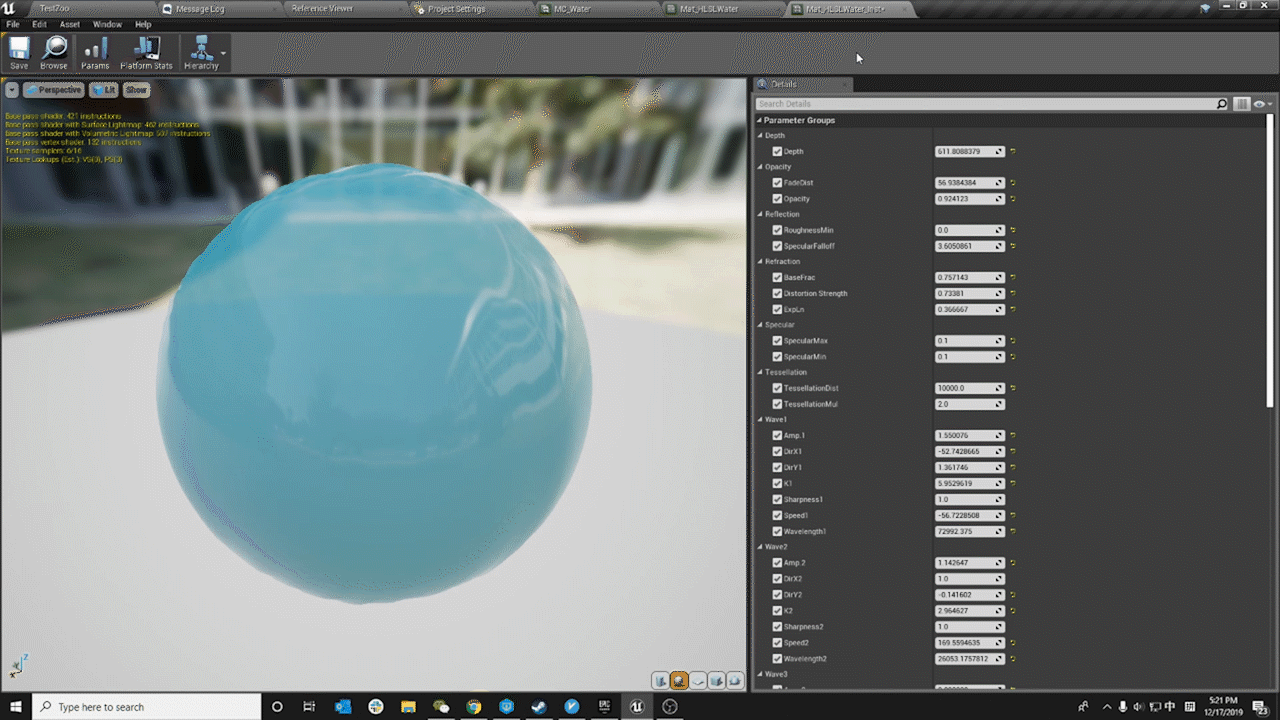Select the plane preview mesh icon
The width and height of the screenshot is (1280, 720).
point(698,681)
